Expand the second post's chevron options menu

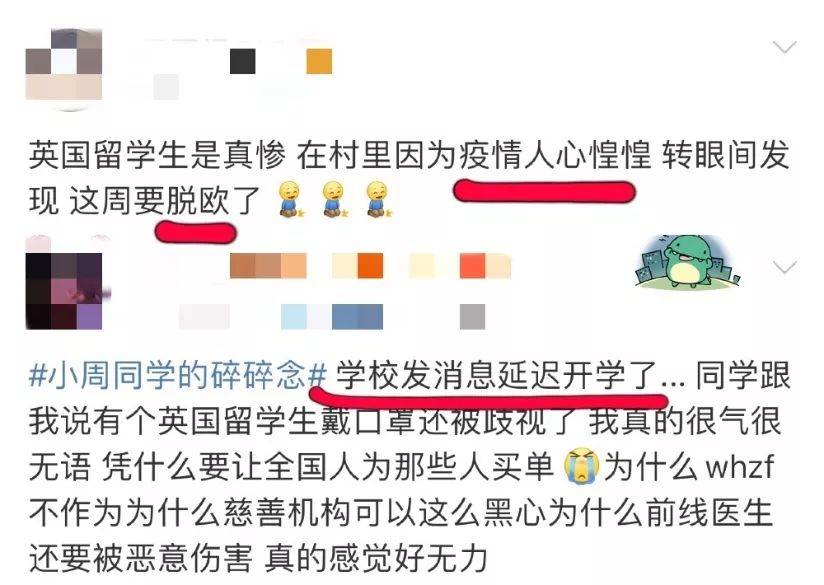point(785,267)
